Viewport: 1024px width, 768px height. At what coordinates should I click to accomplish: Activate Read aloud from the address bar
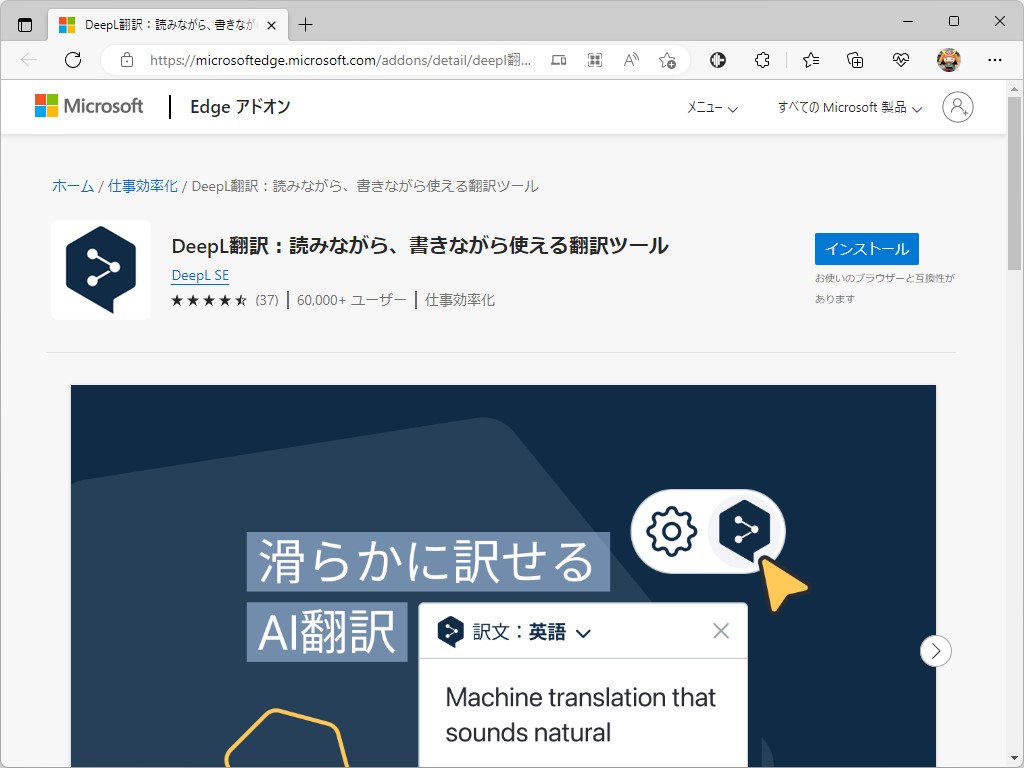point(631,60)
